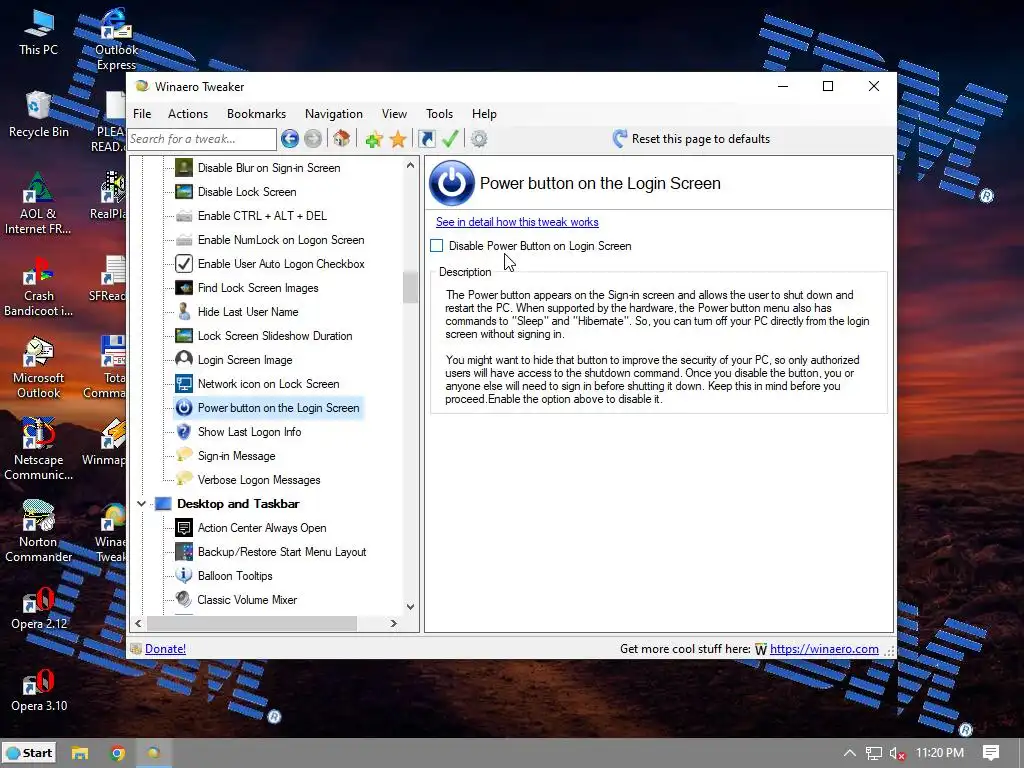Open the Actions menu
Screen dimensions: 1024x768
(x=188, y=114)
